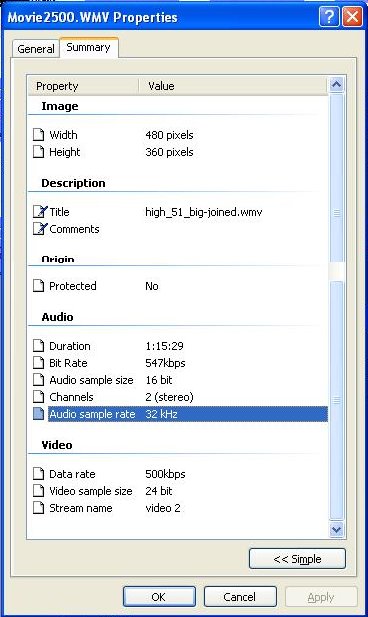Viewport: 368px width, 617px height.
Task: Click the value 32 kHz
Action: pyautogui.click(x=161, y=414)
